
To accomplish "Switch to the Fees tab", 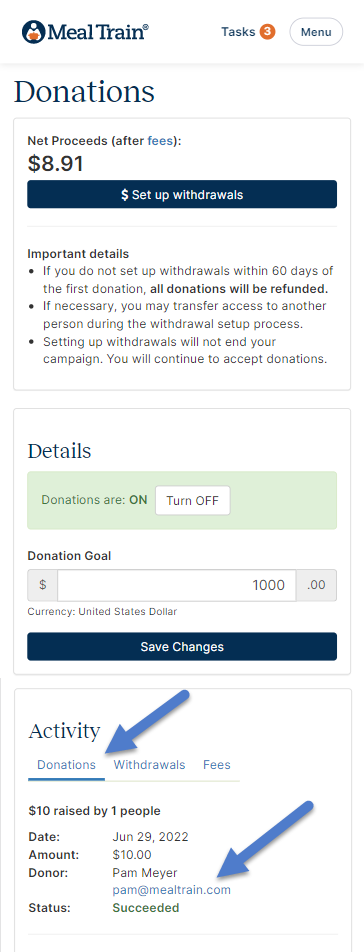I will [217, 765].
